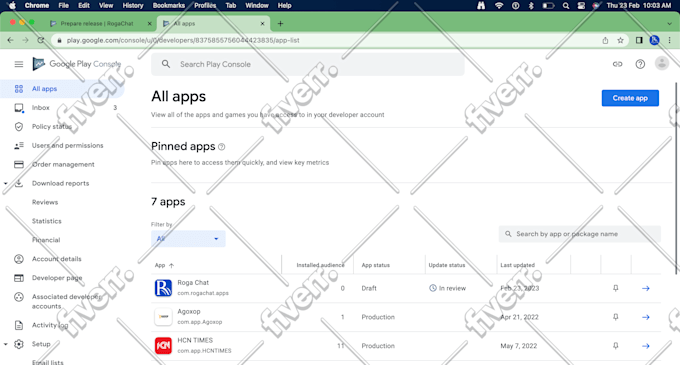Open the Activity log
This screenshot has width=680, height=365.
point(50,325)
